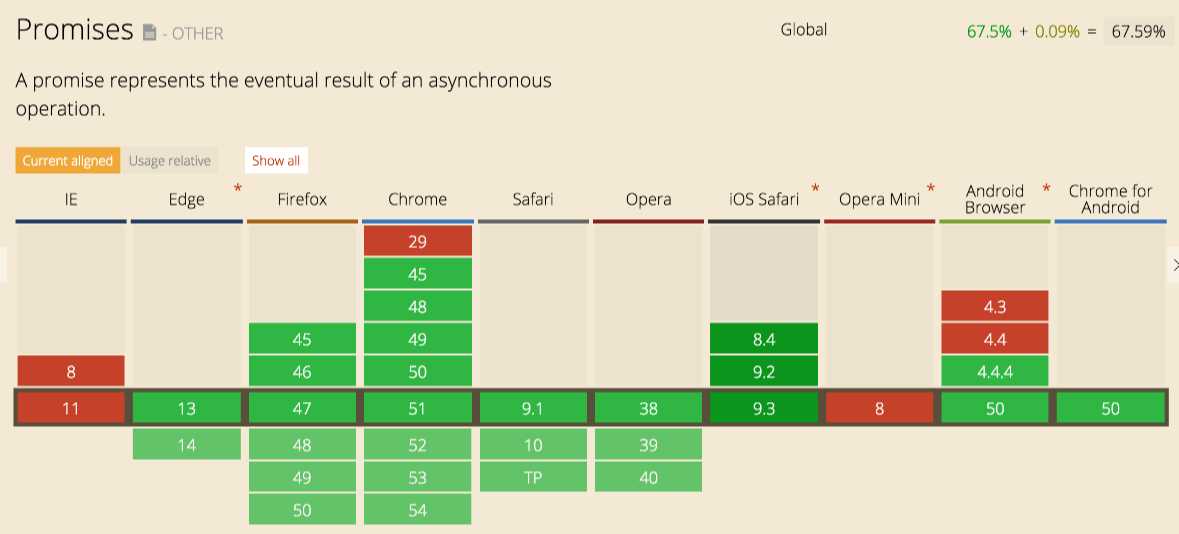This screenshot has height=534, width=1179.
Task: Select the IE 11 unsupported cell
Action: (x=71, y=408)
